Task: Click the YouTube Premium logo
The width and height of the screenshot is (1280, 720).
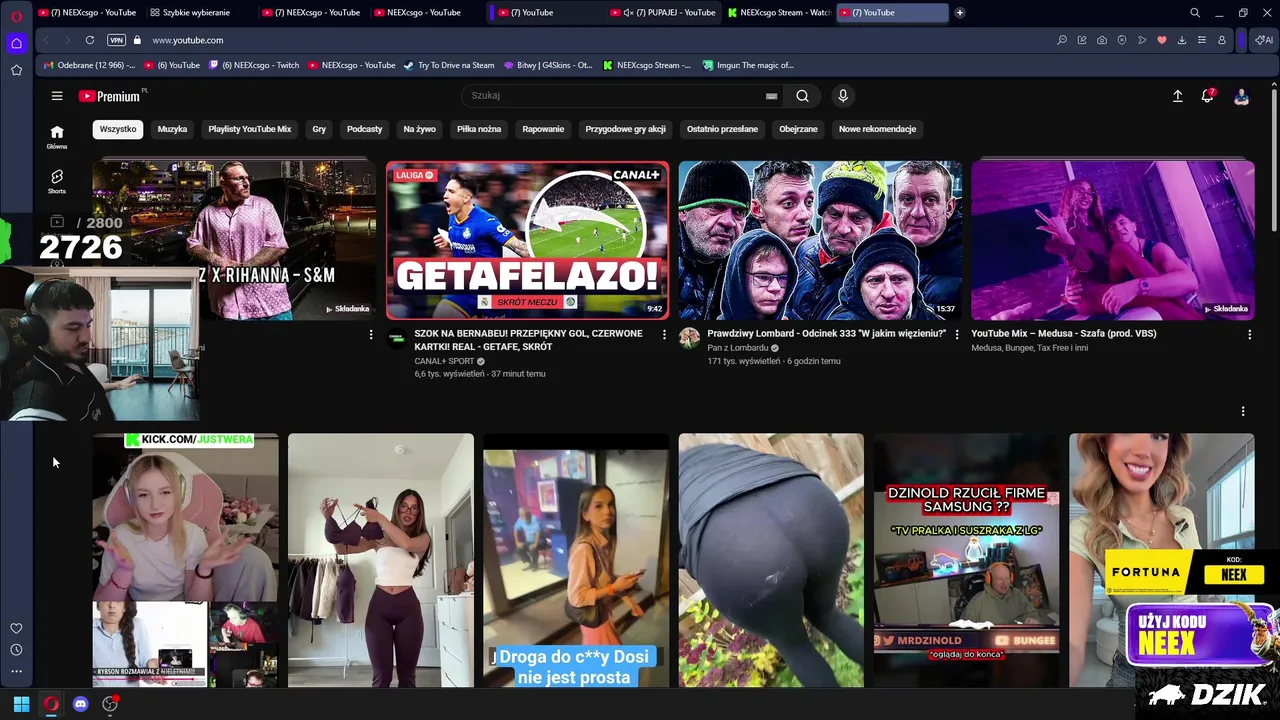Action: point(109,96)
